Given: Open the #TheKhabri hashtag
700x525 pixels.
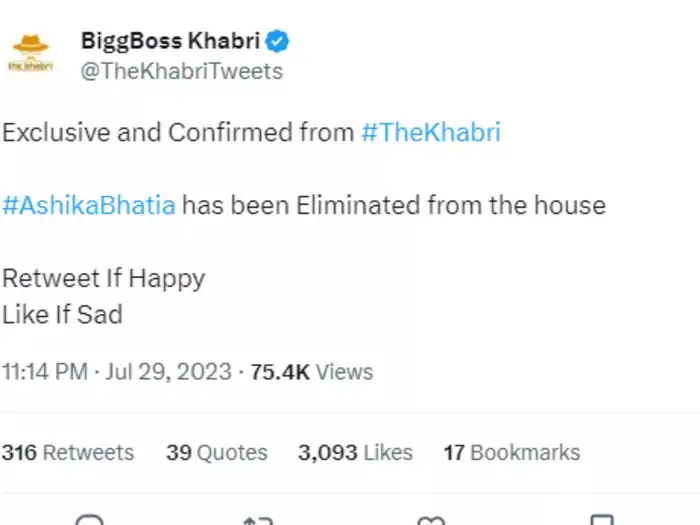Looking at the screenshot, I should [x=430, y=132].
